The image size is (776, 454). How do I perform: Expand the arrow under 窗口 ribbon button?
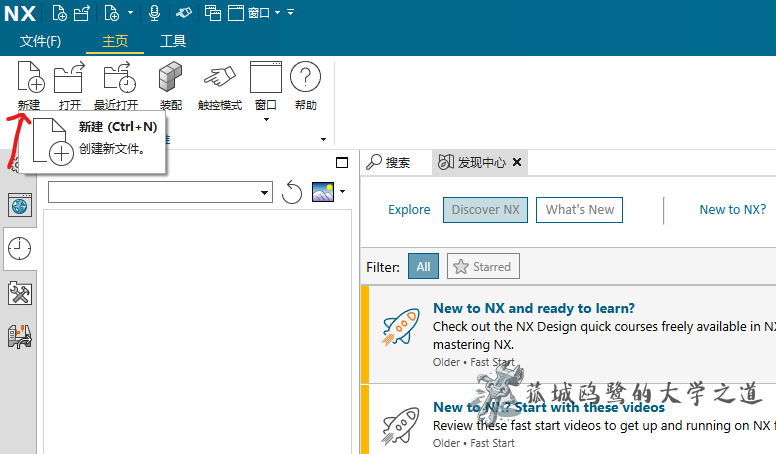(x=266, y=119)
